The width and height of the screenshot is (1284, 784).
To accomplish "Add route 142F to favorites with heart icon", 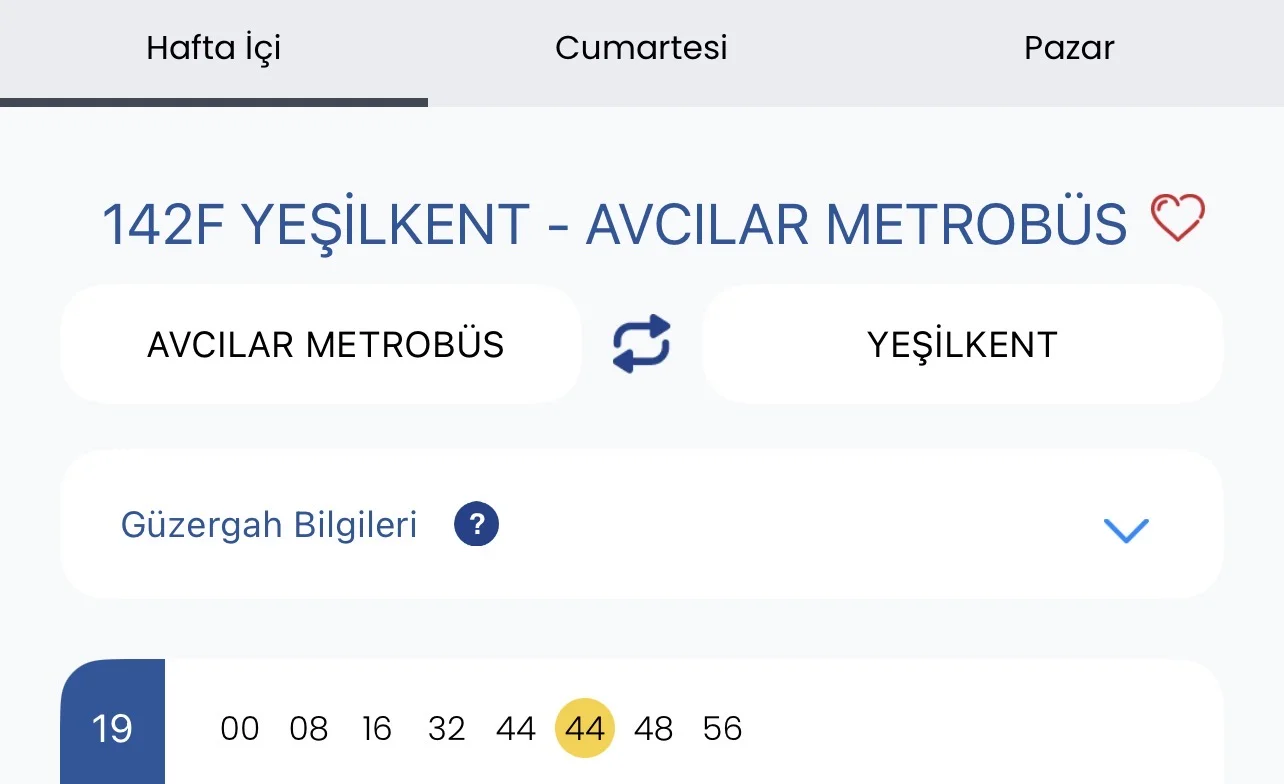I will tap(1178, 219).
